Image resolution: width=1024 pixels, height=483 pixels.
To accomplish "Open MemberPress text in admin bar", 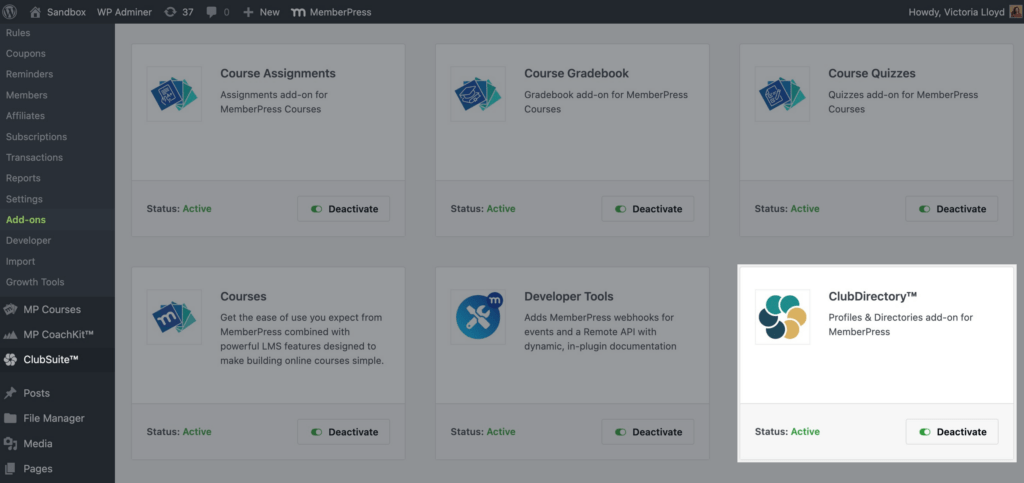I will [341, 12].
